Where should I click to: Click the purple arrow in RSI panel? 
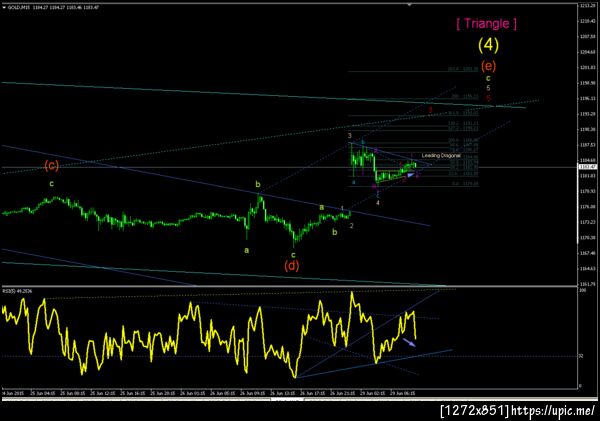[x=409, y=342]
